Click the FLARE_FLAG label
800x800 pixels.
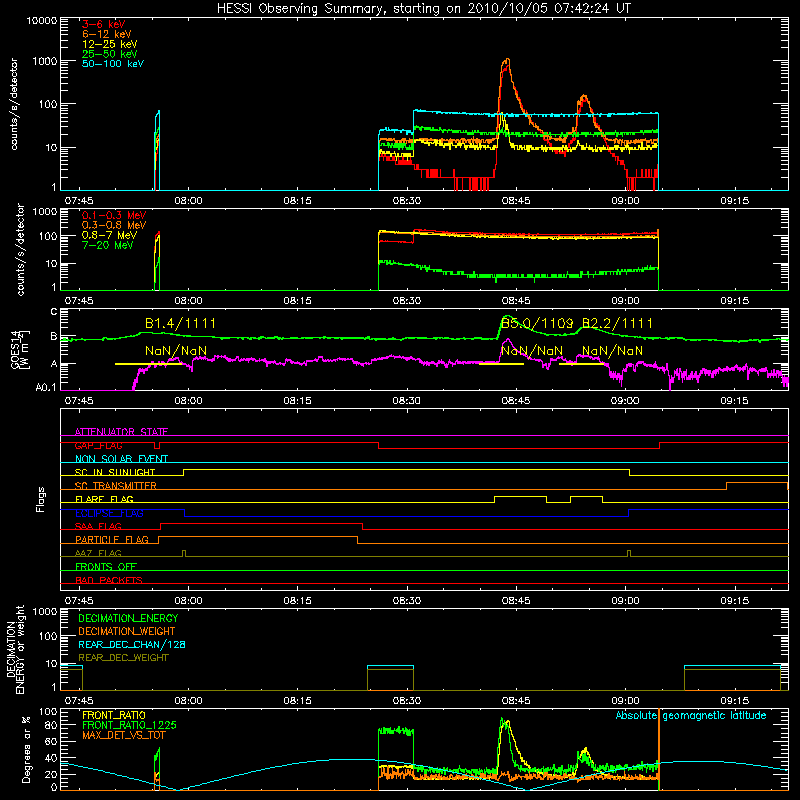(x=104, y=499)
